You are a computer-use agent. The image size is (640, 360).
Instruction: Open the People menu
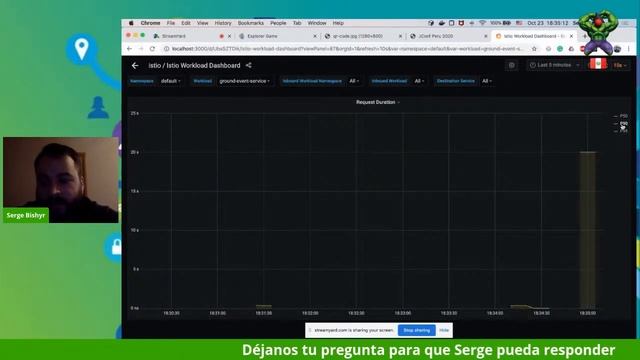[x=278, y=23]
